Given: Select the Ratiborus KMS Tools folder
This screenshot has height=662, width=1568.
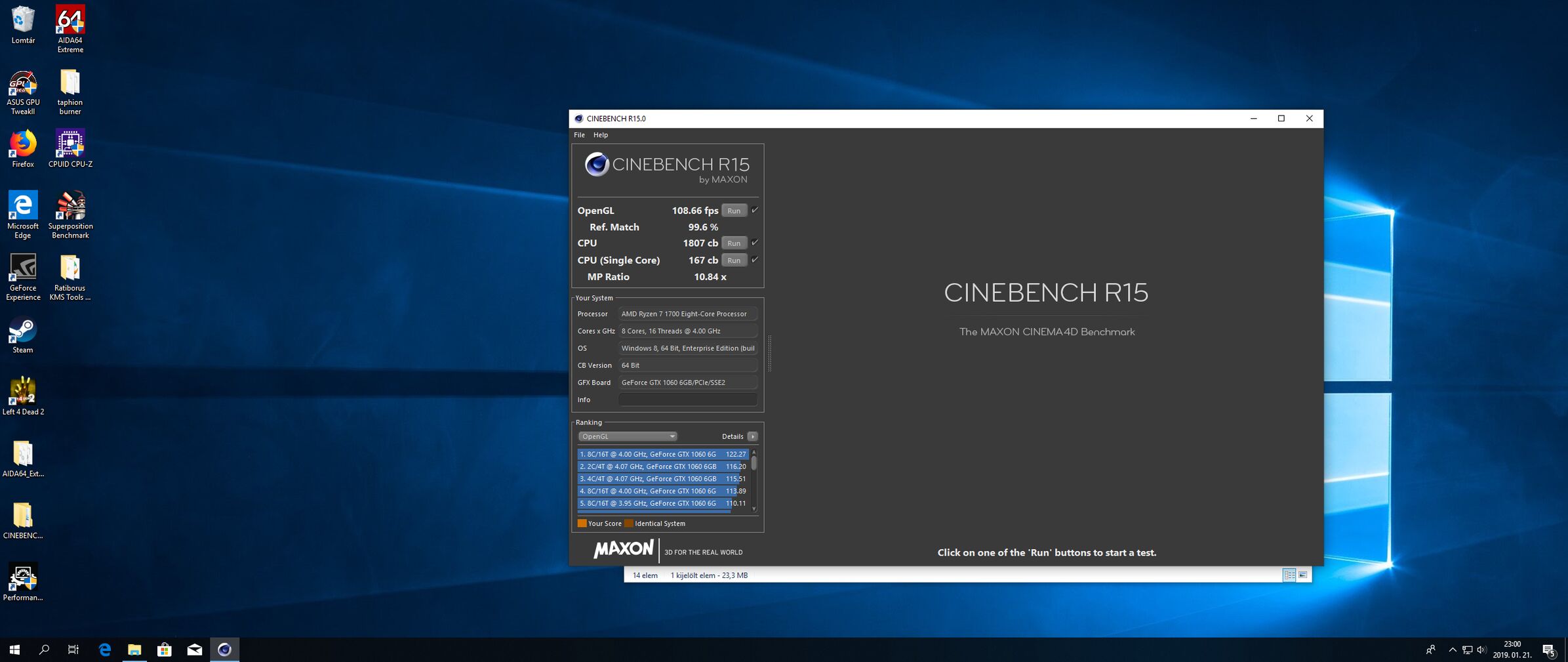Looking at the screenshot, I should [70, 278].
